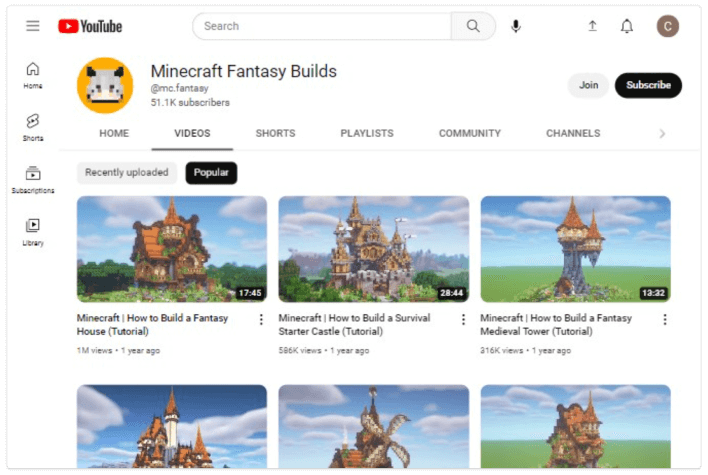
Task: Open options menu for Fantasy House video
Action: (261, 319)
